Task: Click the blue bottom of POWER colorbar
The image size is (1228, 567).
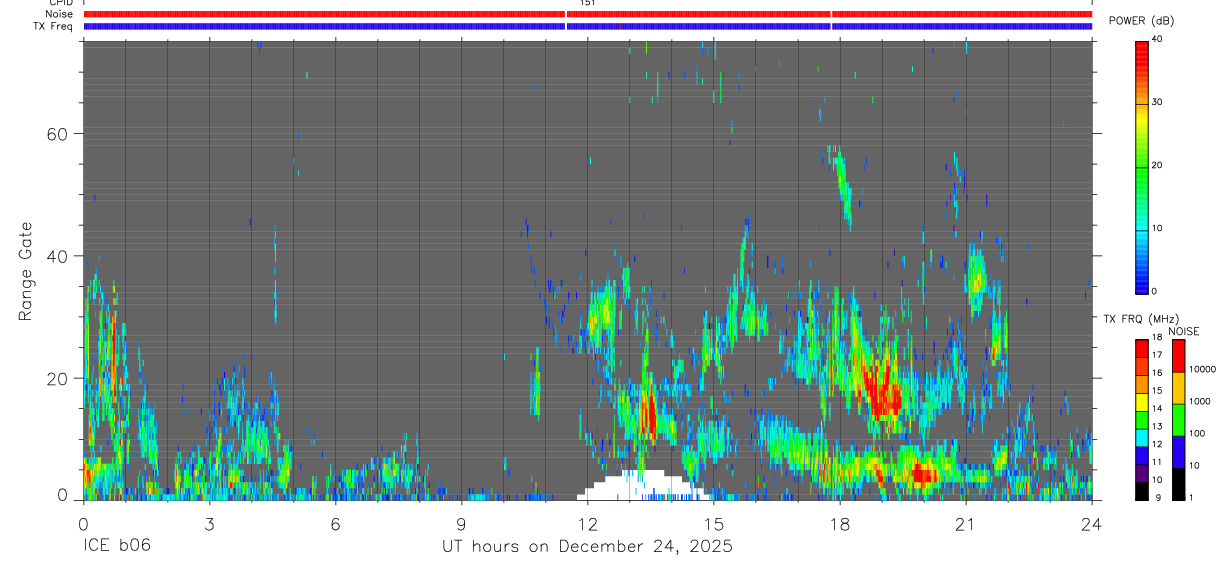Action: (x=1142, y=280)
